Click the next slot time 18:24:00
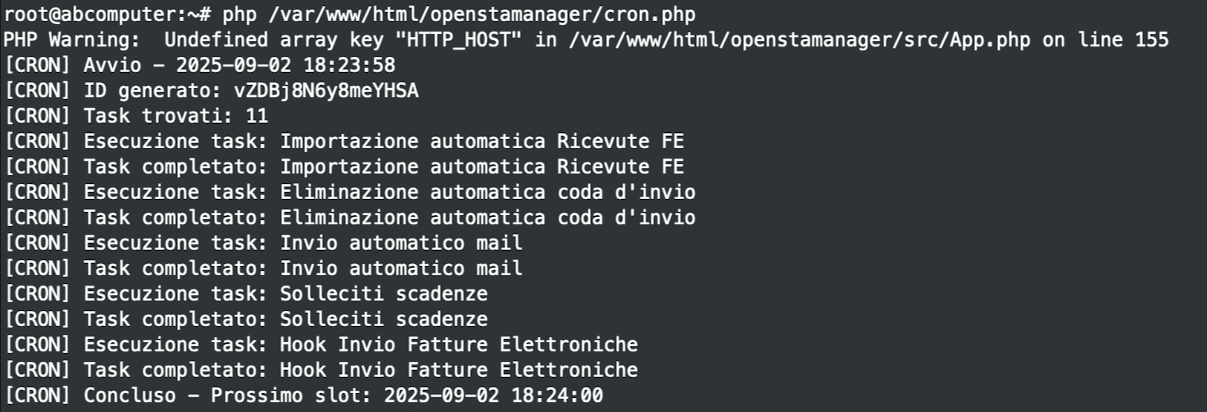 click(x=558, y=396)
